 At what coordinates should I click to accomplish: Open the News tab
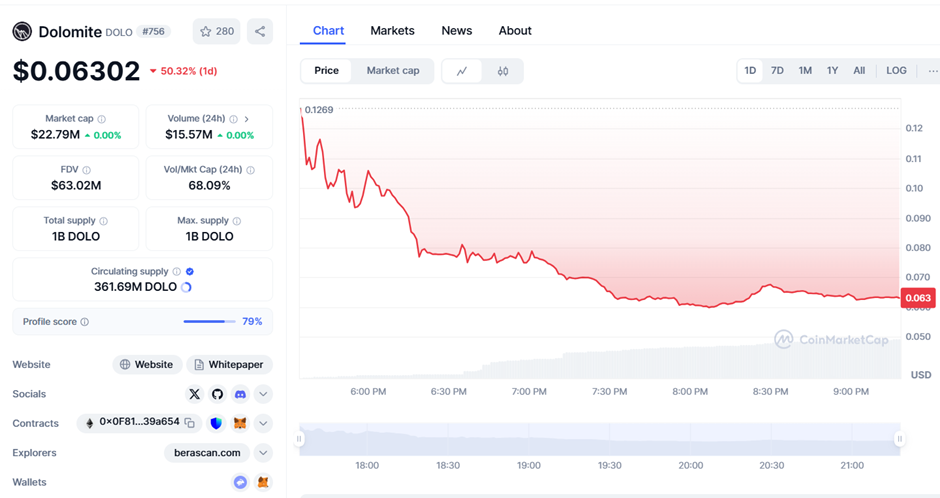click(457, 31)
